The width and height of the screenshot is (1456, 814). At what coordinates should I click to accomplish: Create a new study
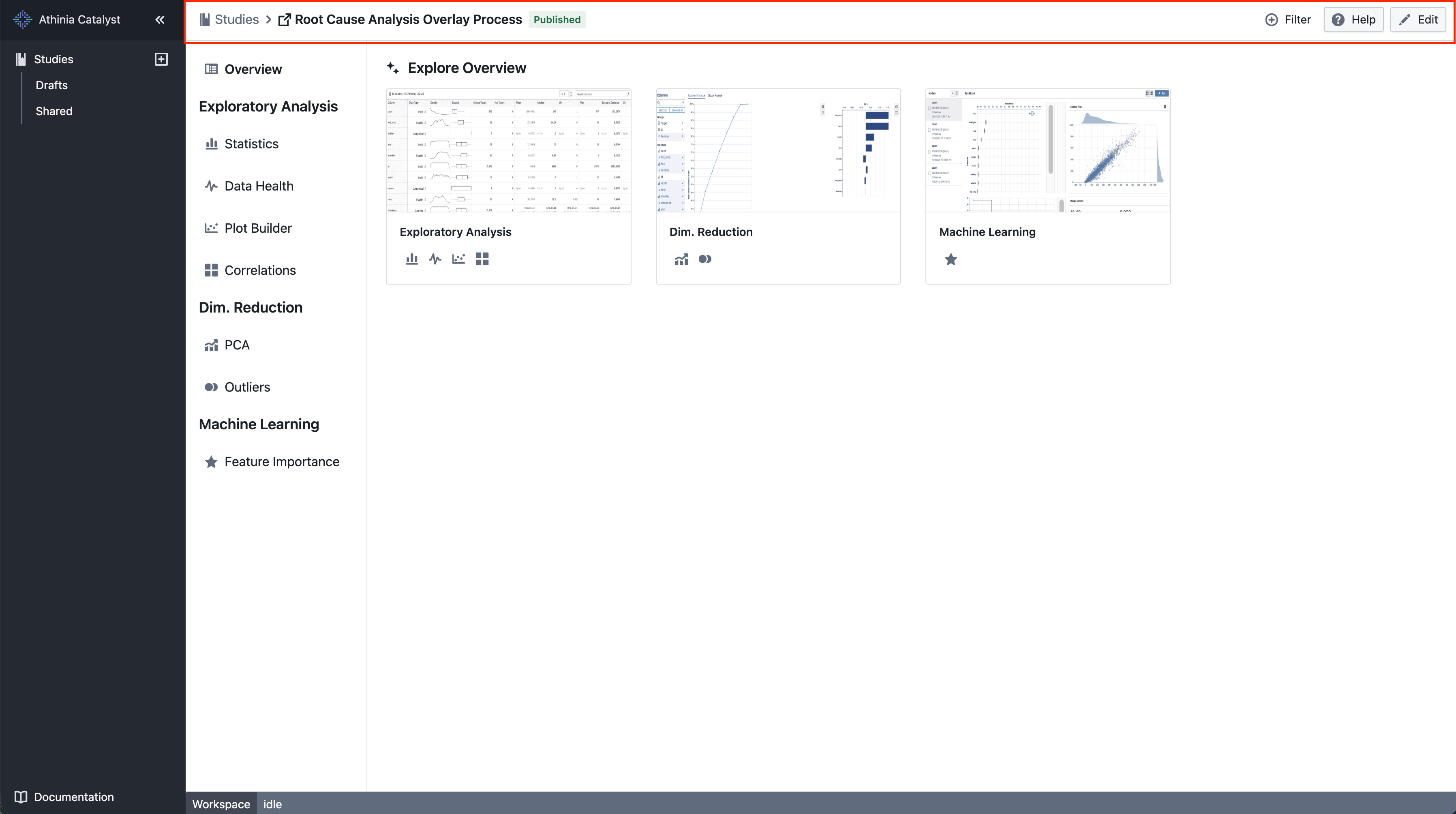tap(161, 59)
